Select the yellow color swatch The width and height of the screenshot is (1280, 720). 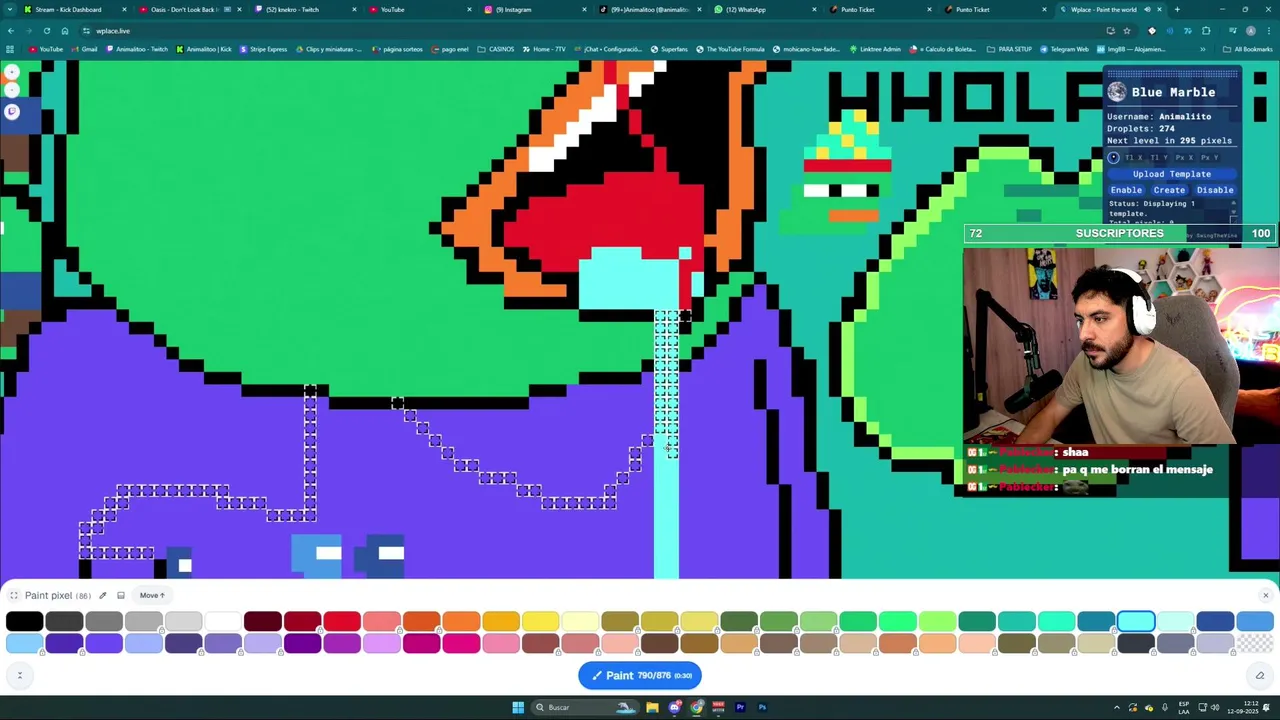click(540, 622)
